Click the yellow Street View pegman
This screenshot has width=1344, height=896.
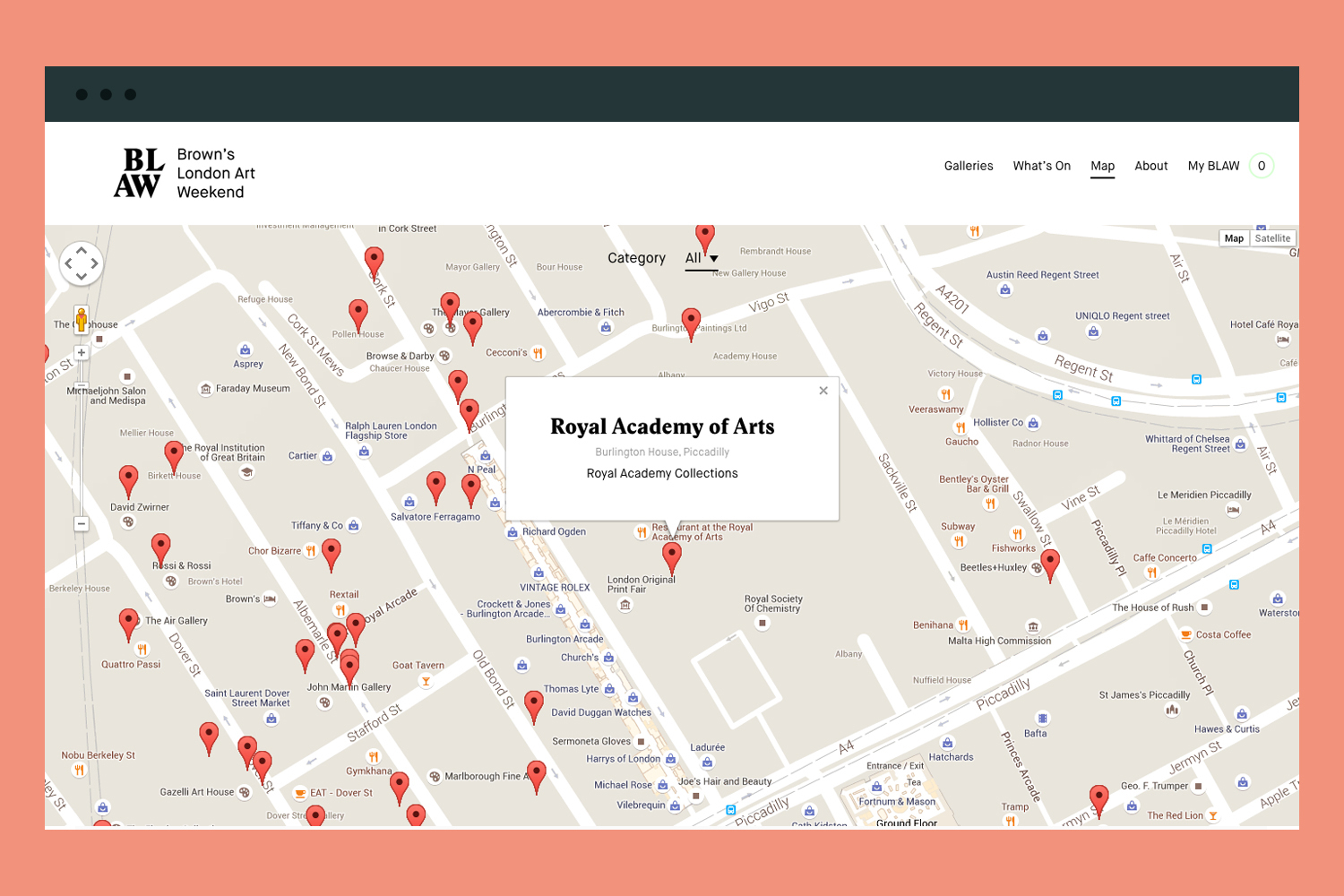(x=82, y=320)
